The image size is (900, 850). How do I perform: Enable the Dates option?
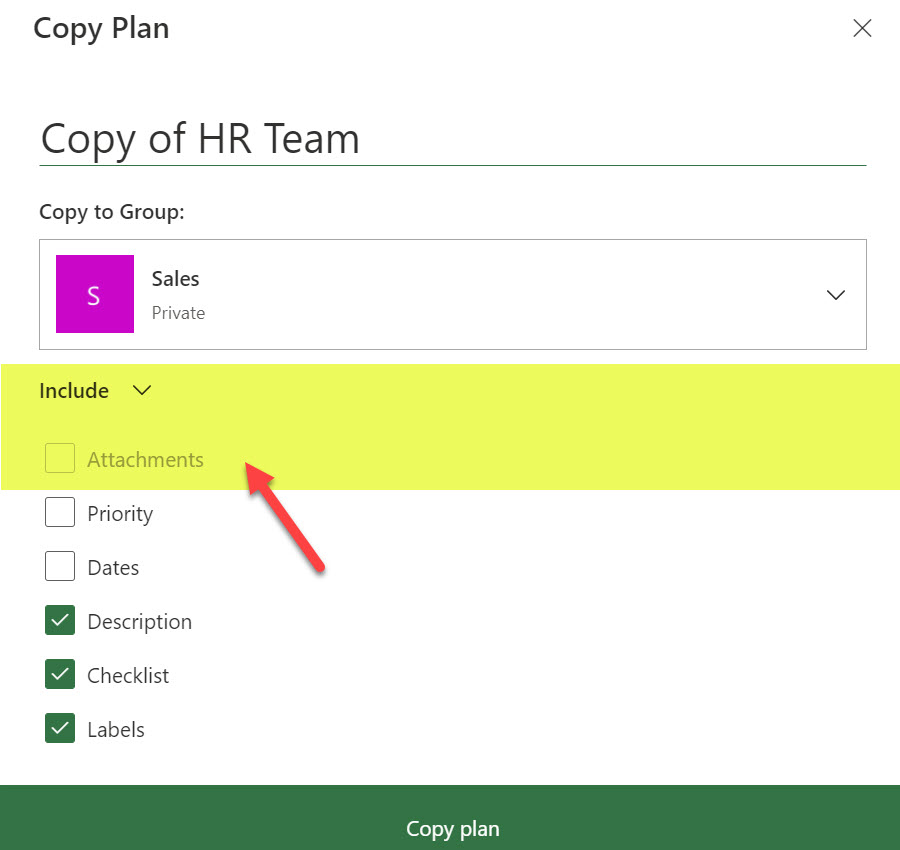(x=59, y=565)
